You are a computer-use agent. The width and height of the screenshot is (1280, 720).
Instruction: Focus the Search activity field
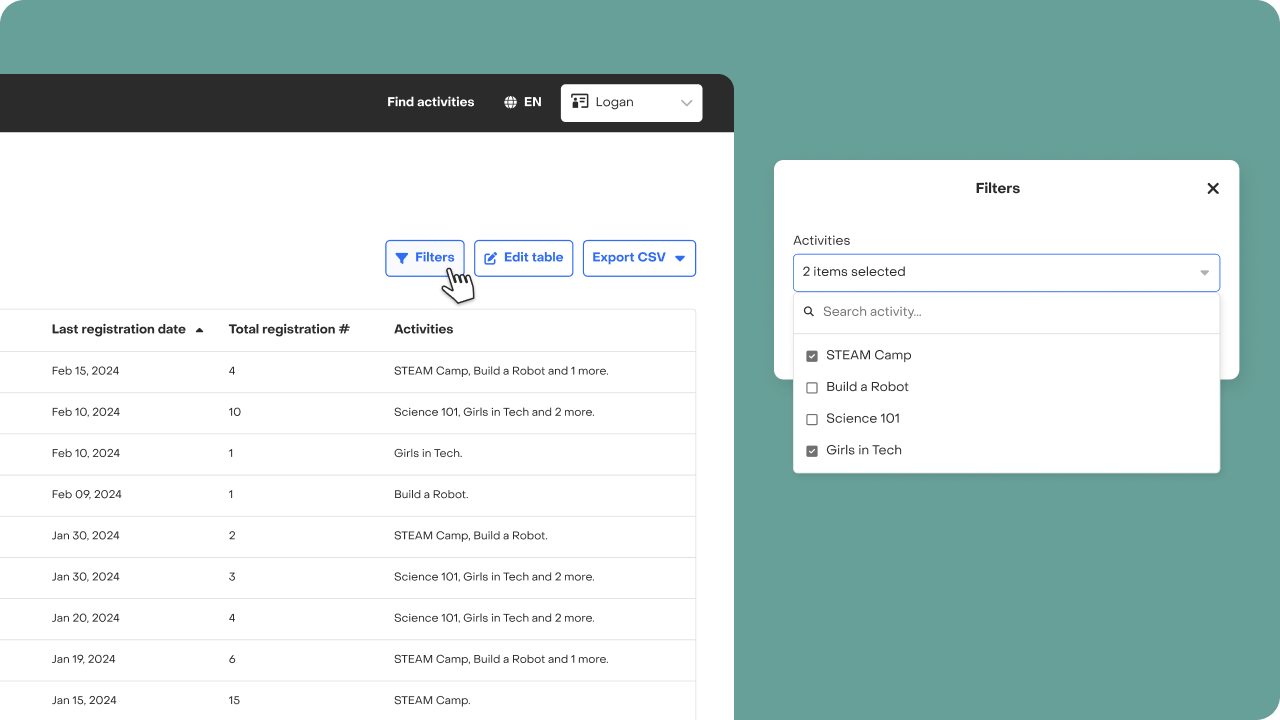point(1006,312)
